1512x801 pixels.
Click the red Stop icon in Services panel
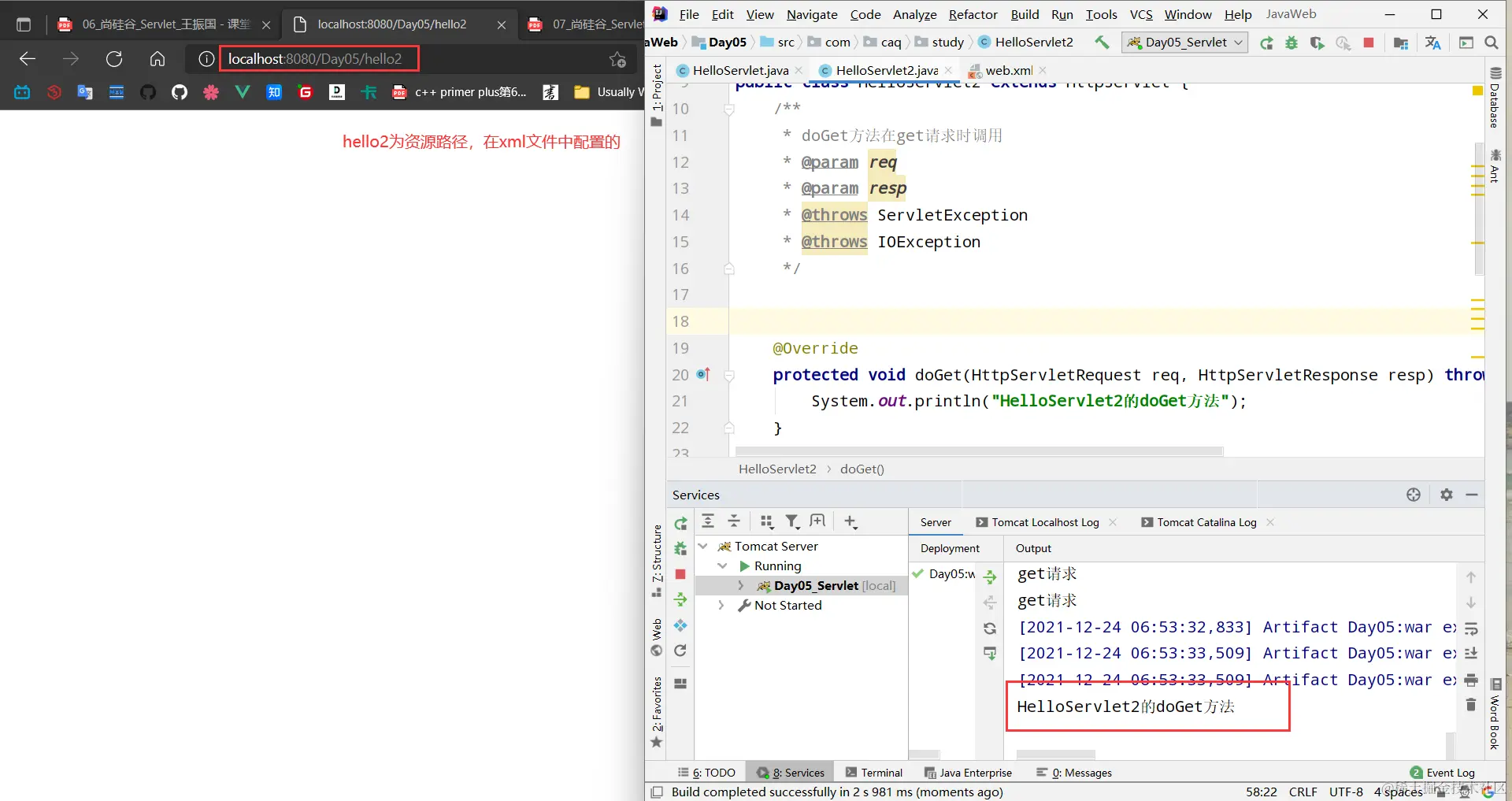(680, 574)
